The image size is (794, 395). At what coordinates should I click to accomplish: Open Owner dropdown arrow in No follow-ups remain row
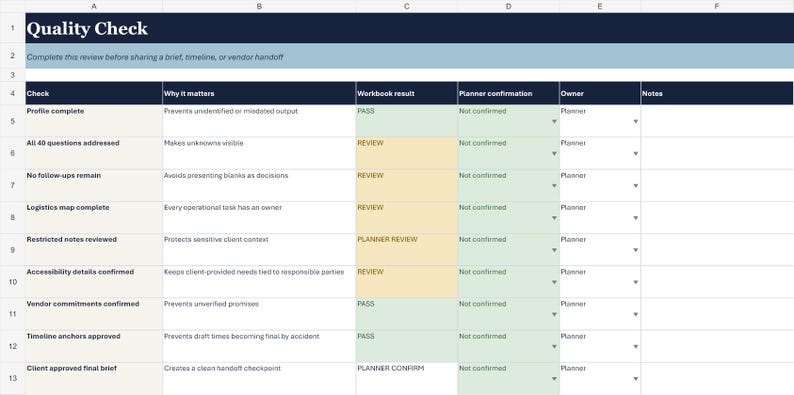[636, 186]
